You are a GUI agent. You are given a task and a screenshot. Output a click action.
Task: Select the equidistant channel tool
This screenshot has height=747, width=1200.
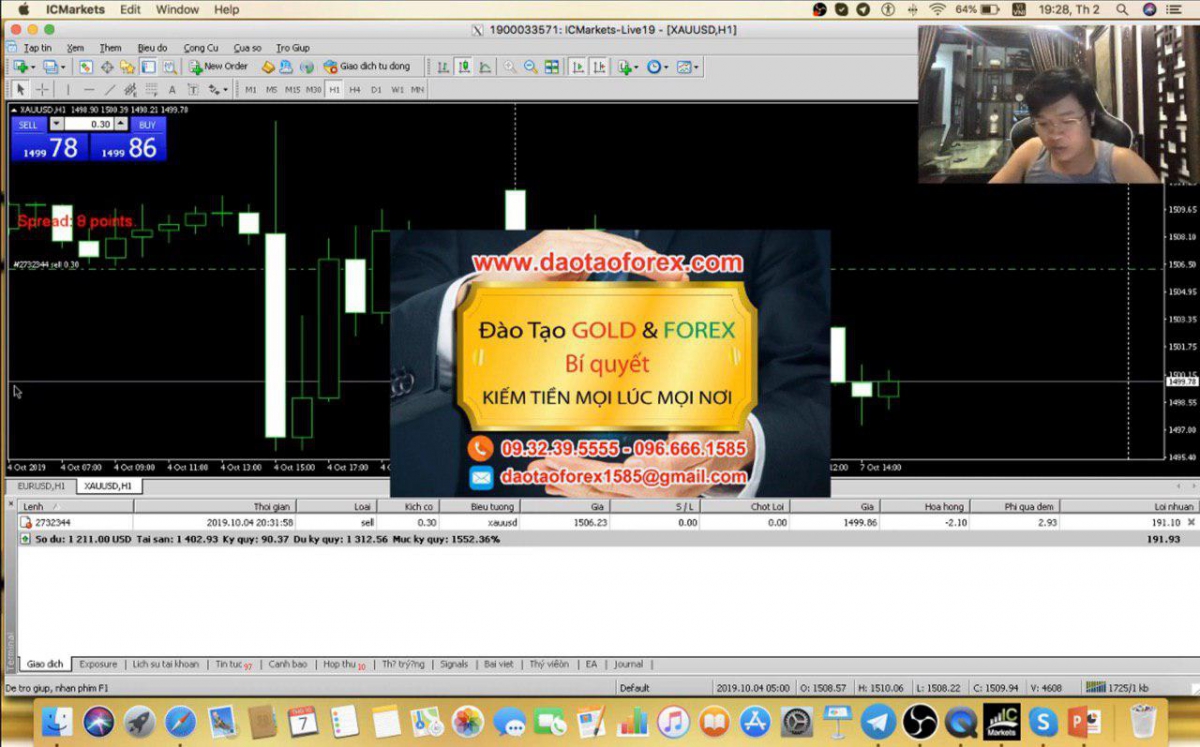coord(130,90)
